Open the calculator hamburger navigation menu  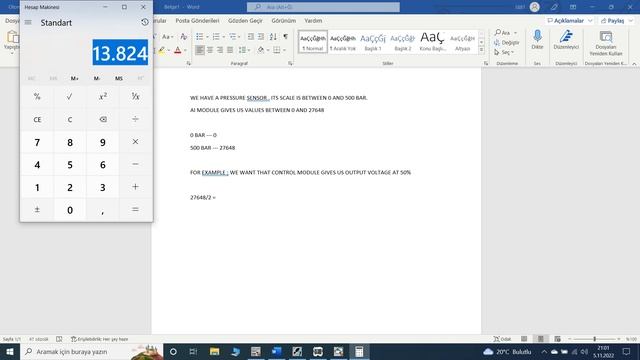coord(28,22)
